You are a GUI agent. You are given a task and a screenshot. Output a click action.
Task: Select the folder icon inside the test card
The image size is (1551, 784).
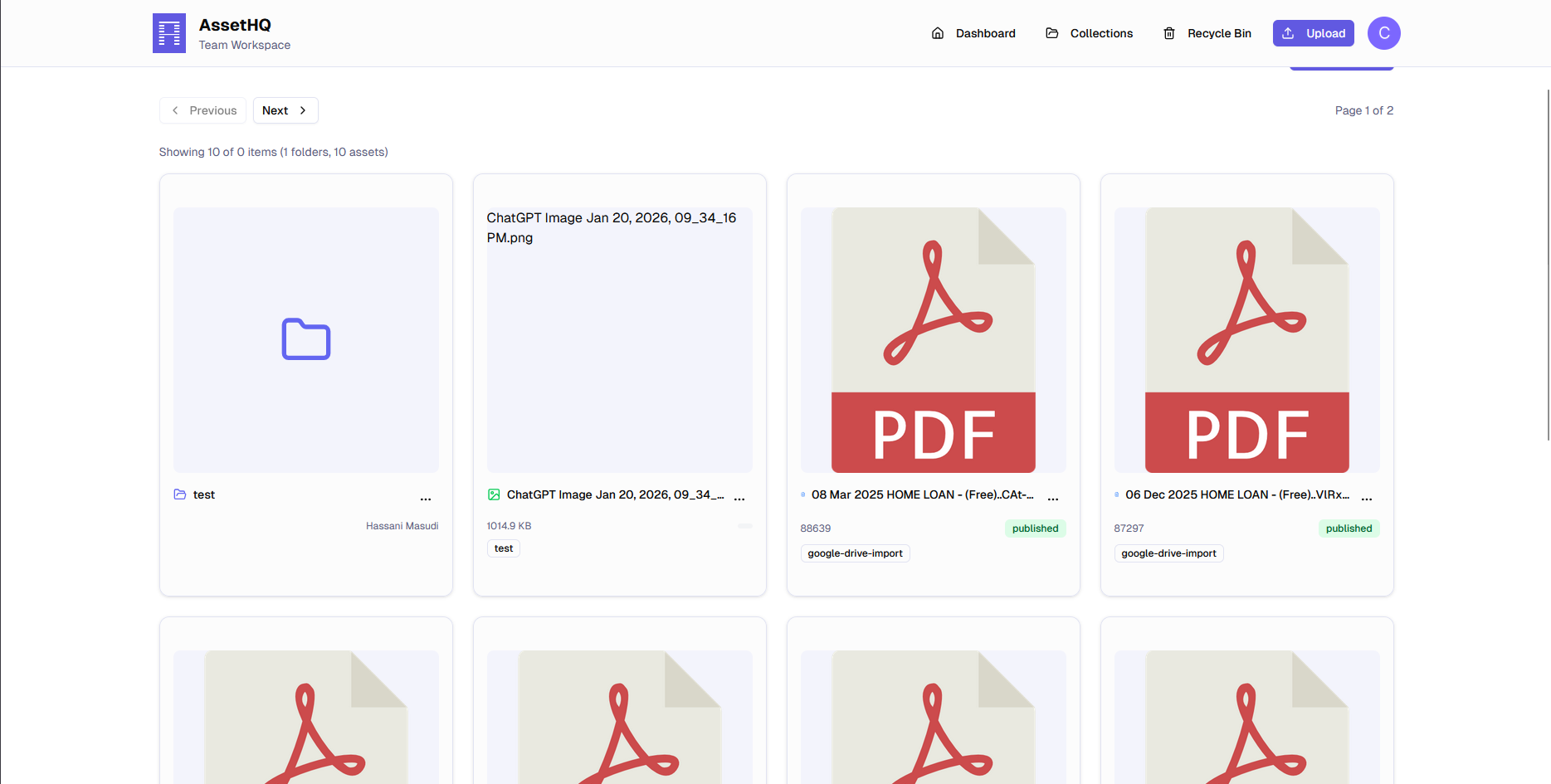pos(179,494)
